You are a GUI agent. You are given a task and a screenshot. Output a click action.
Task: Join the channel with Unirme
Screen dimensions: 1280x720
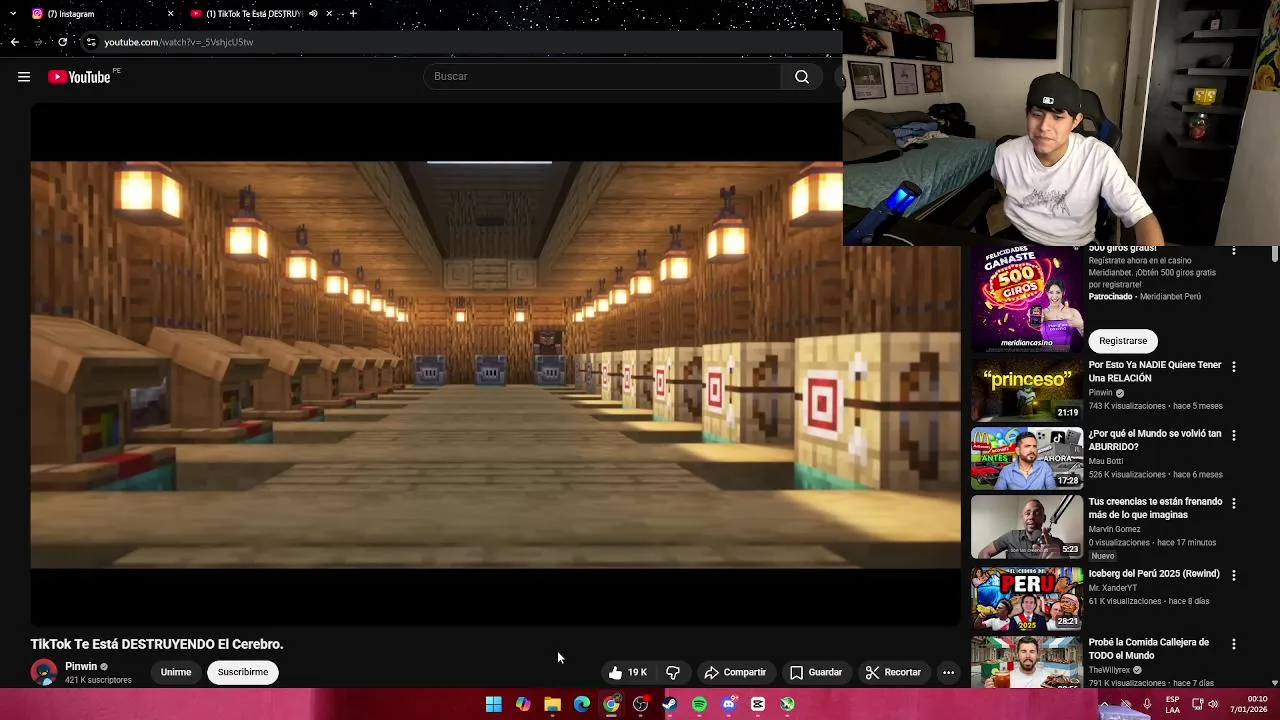pyautogui.click(x=176, y=673)
